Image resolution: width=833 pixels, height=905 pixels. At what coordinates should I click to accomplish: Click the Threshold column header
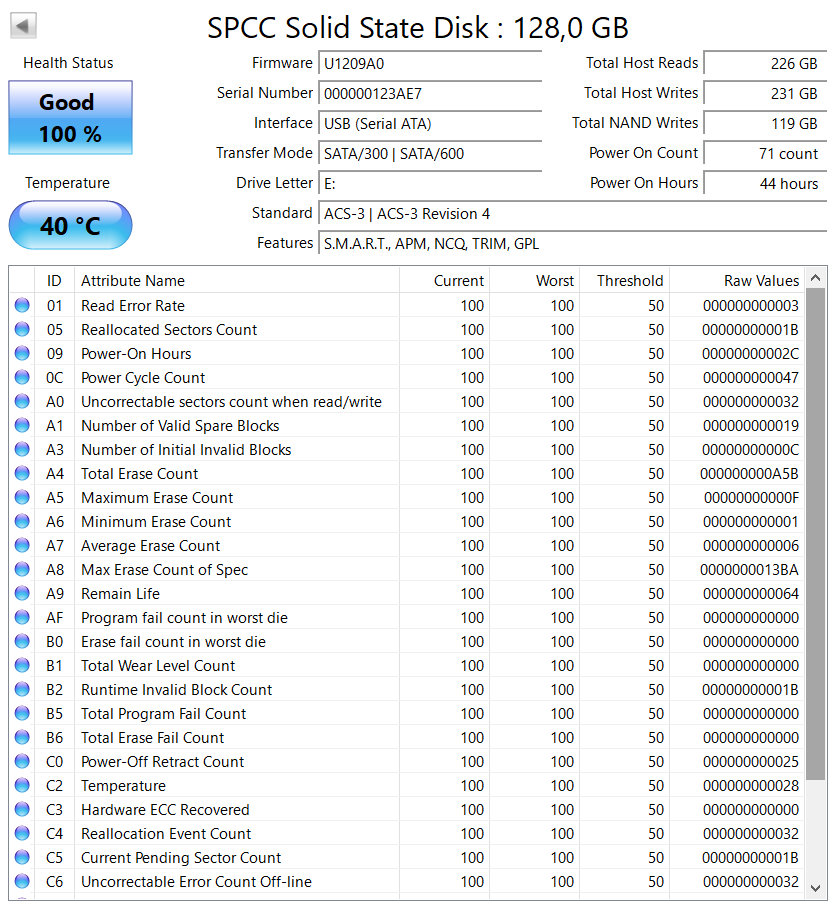(629, 281)
